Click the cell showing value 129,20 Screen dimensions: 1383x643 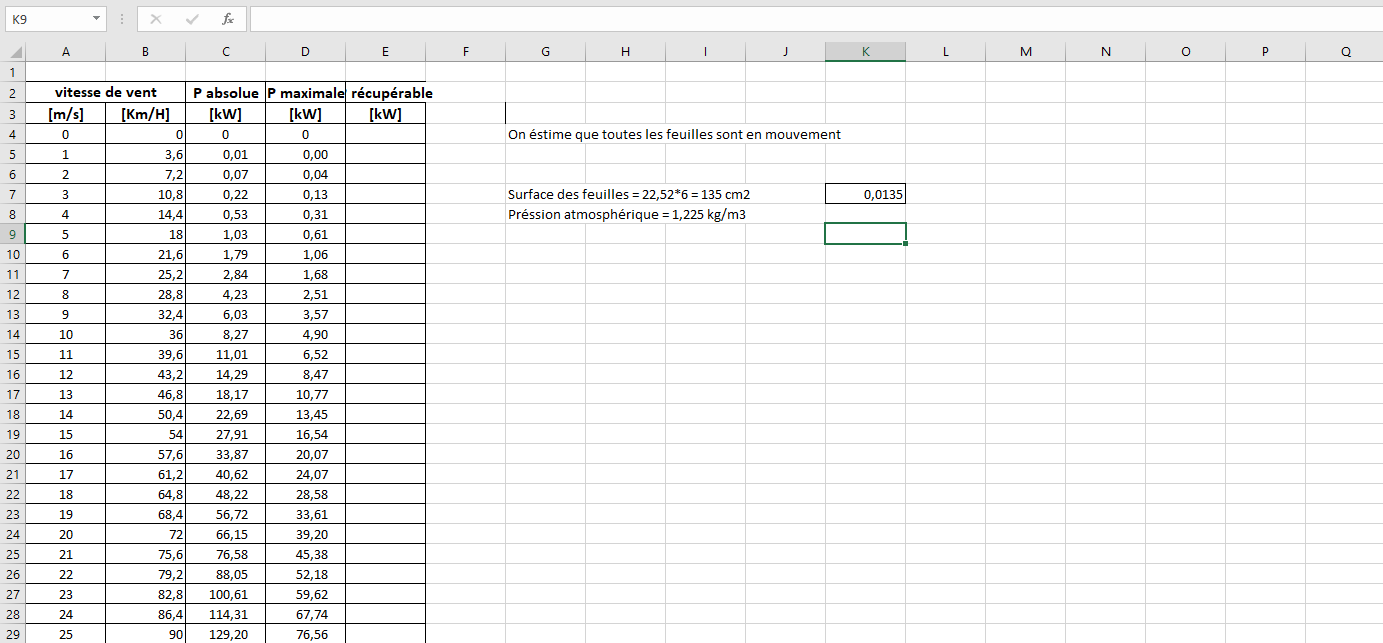225,634
